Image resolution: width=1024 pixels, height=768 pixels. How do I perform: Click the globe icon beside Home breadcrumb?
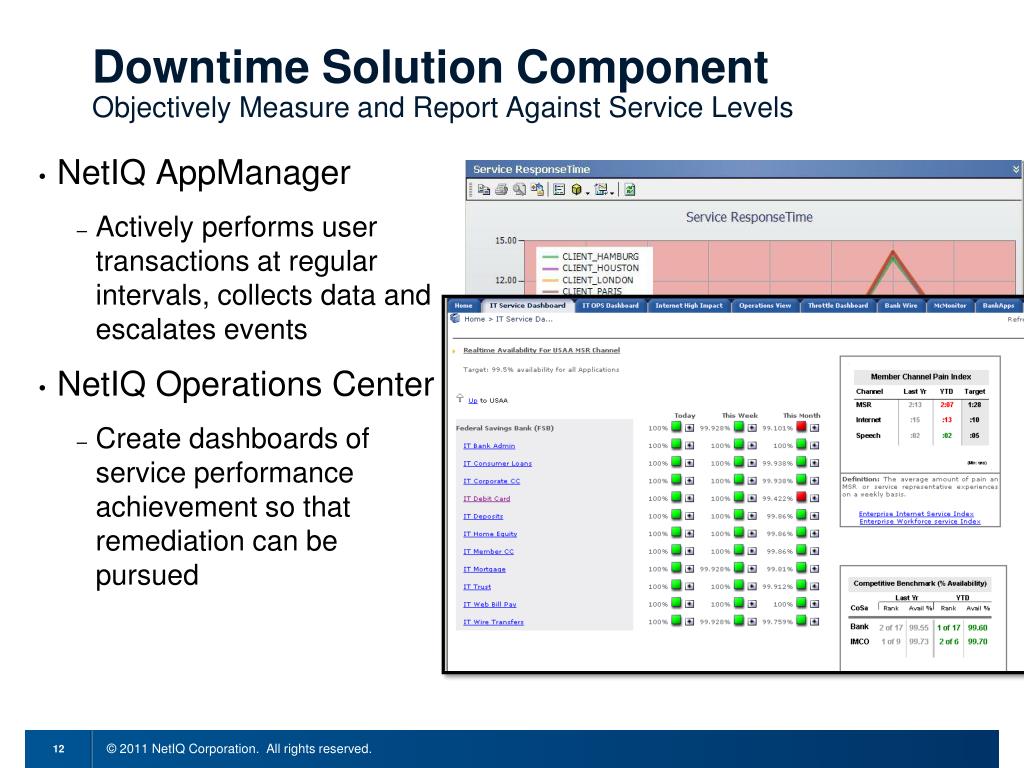[x=455, y=319]
